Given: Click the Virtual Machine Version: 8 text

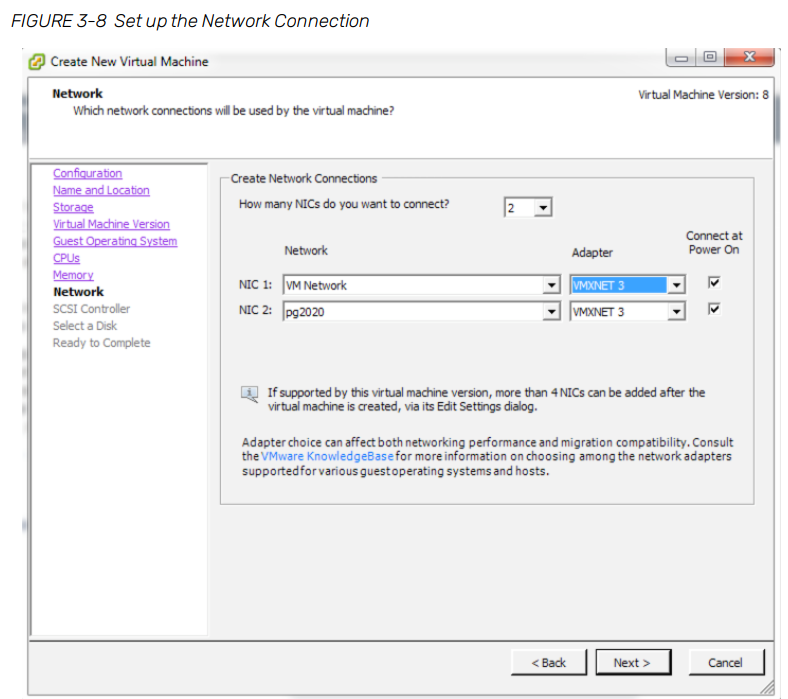Looking at the screenshot, I should point(703,95).
